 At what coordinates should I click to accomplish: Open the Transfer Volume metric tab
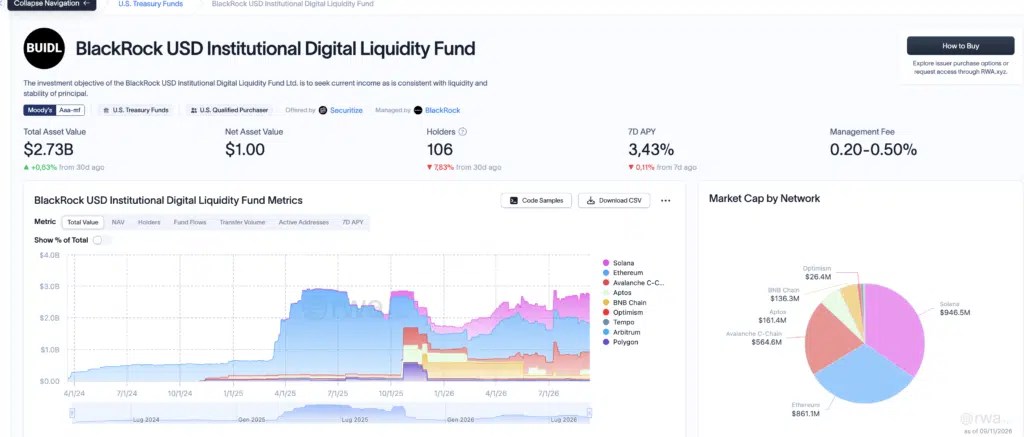[242, 222]
